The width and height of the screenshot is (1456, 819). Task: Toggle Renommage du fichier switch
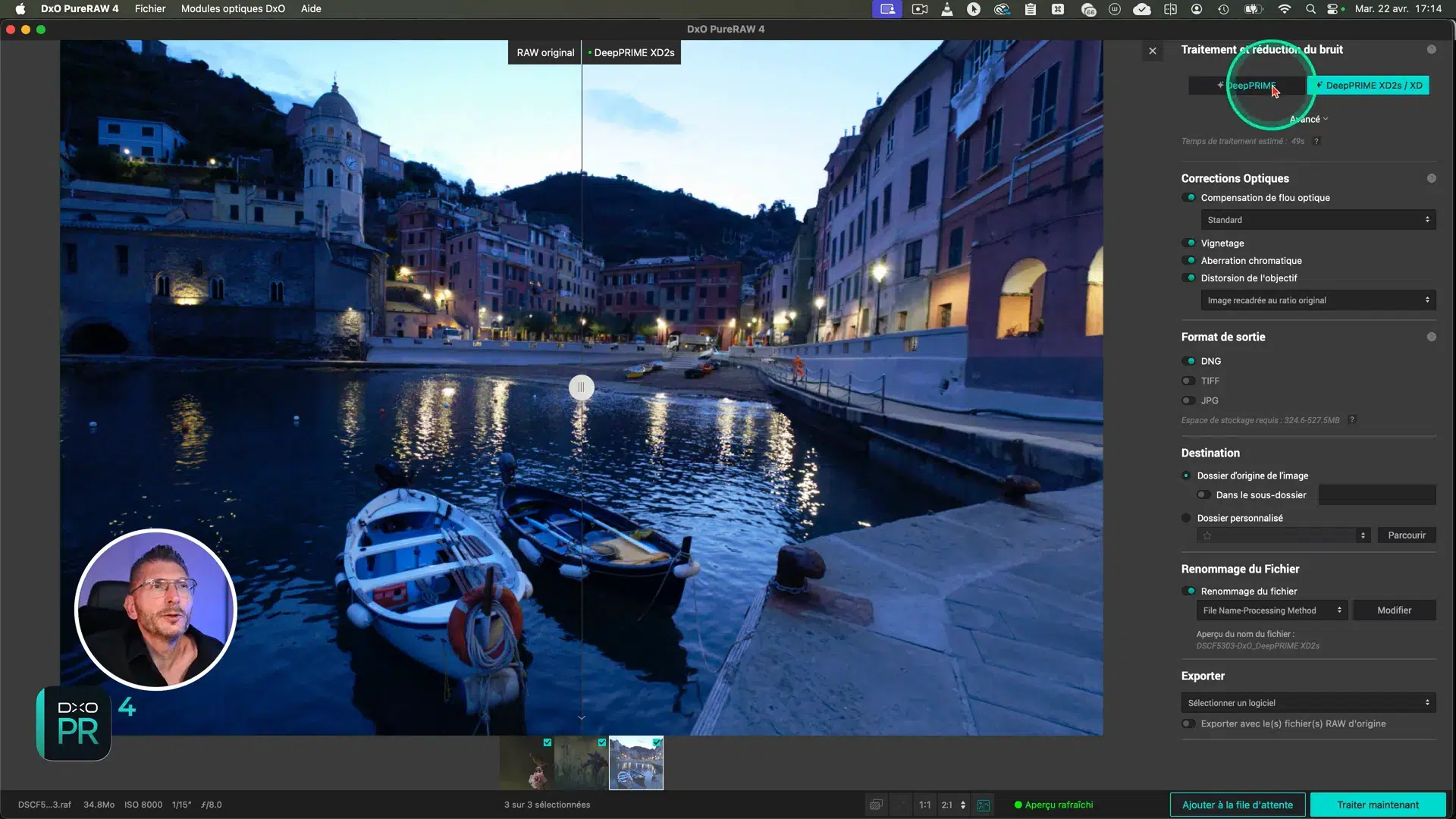(1188, 591)
